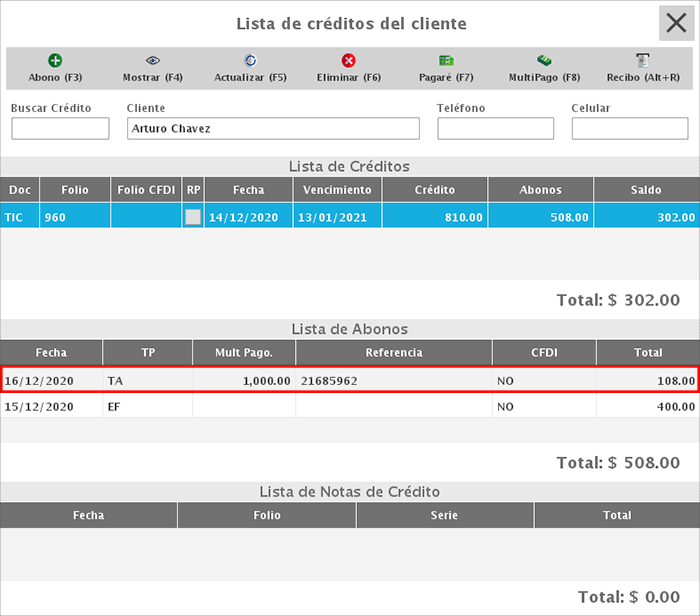Click the Eliminar (F6) red icon

[x=348, y=61]
